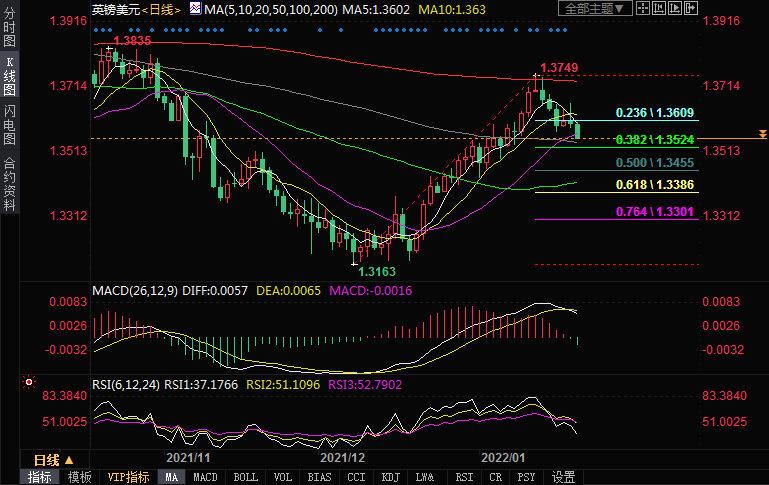Click the DEA:0.0065 value

point(288,291)
